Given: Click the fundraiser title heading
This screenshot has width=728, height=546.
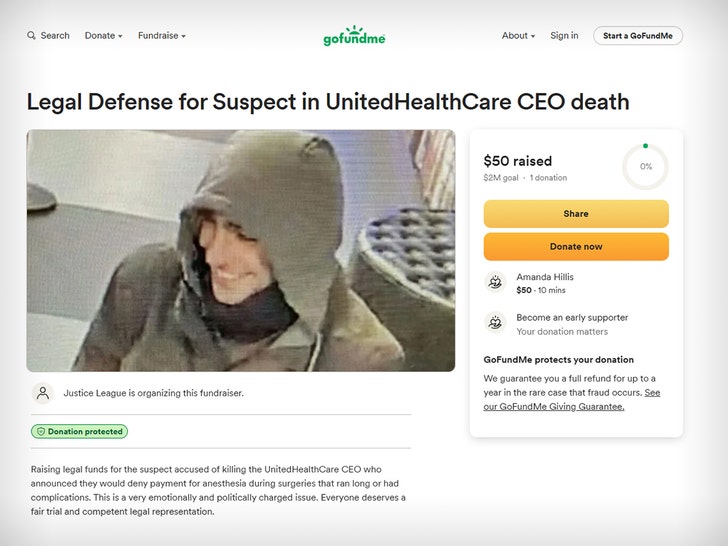Looking at the screenshot, I should tap(328, 102).
